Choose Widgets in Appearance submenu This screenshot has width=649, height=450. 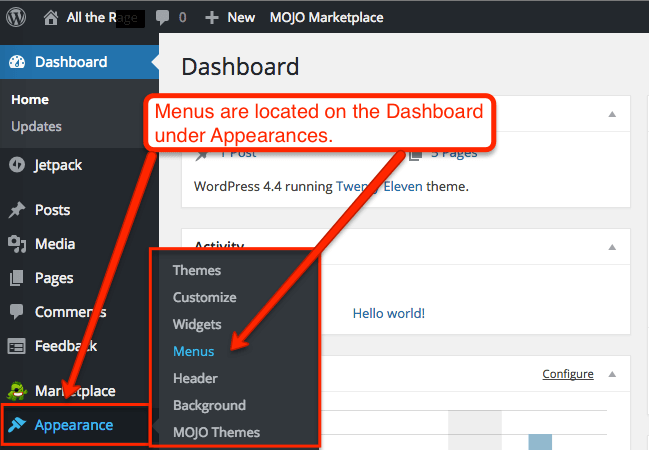(197, 325)
